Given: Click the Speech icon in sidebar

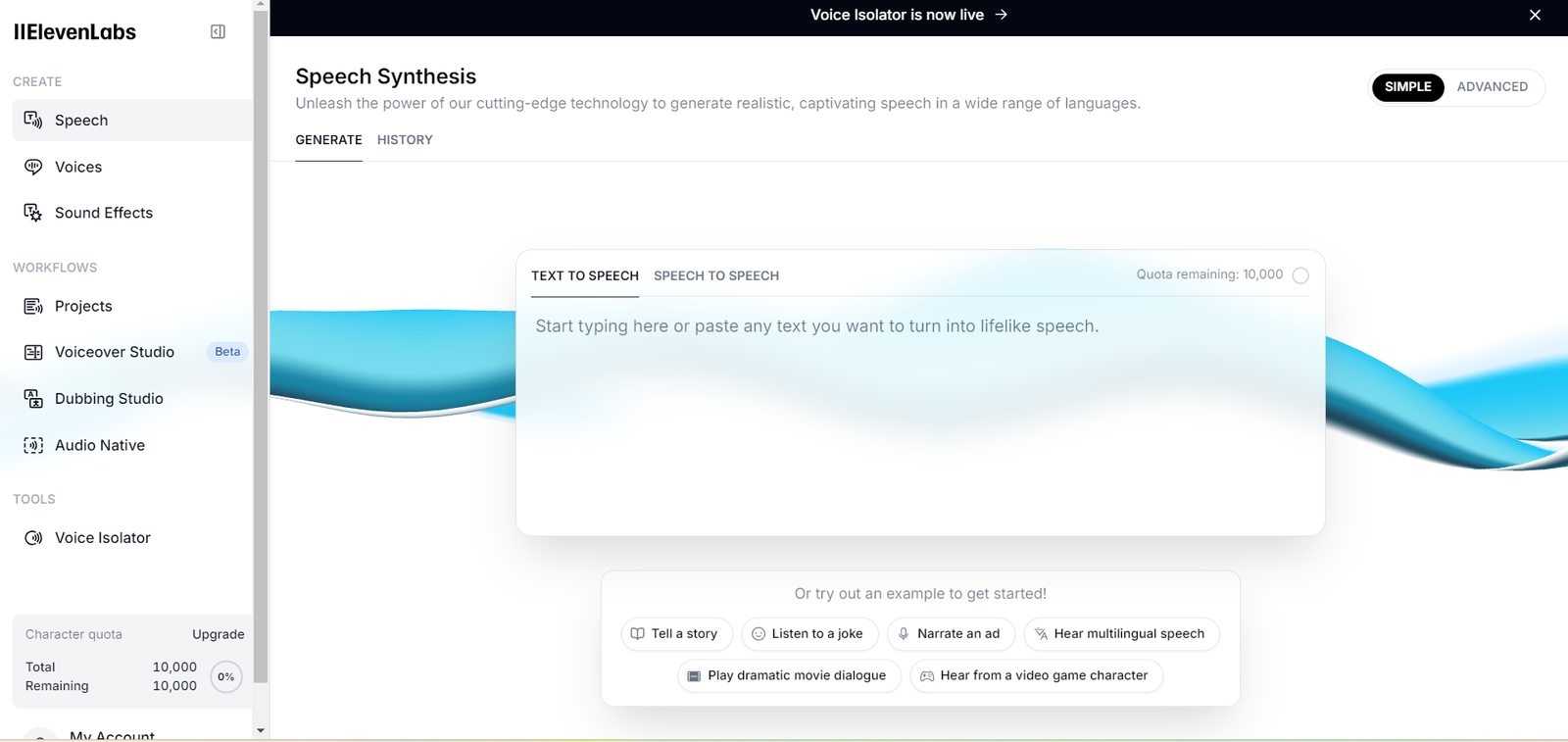Looking at the screenshot, I should pos(33,121).
